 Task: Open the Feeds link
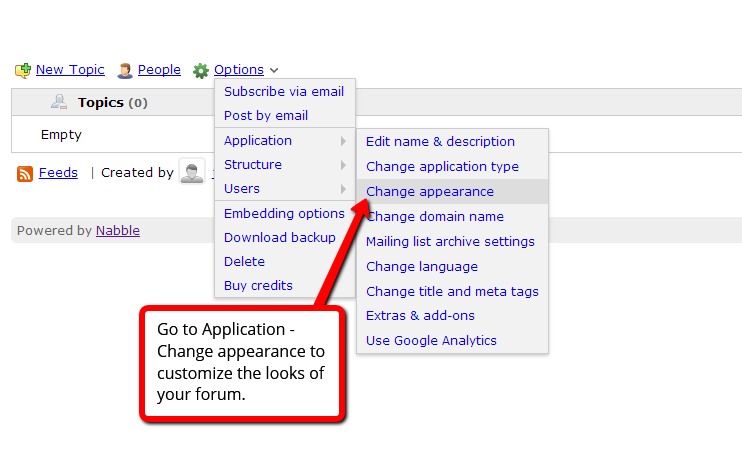(x=58, y=173)
